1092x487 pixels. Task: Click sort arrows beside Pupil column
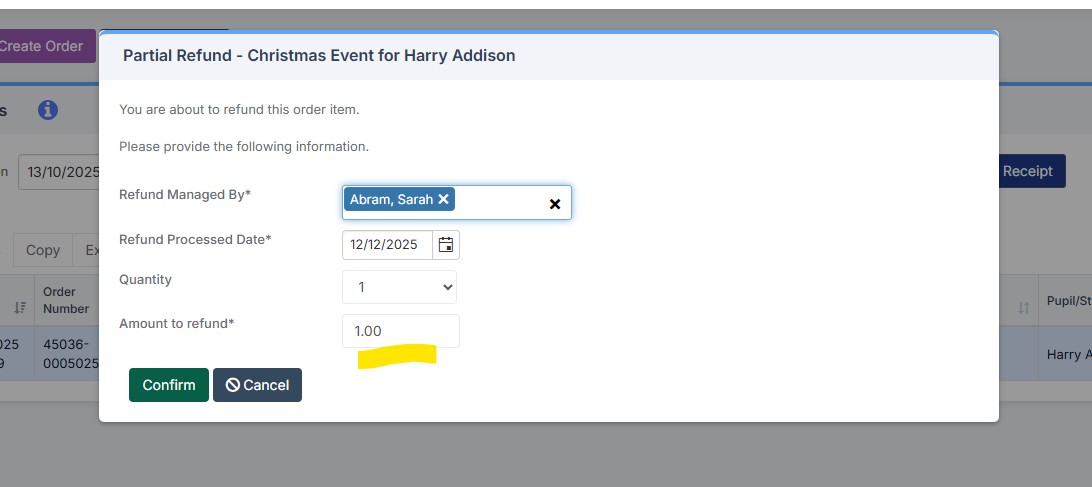pos(1023,308)
